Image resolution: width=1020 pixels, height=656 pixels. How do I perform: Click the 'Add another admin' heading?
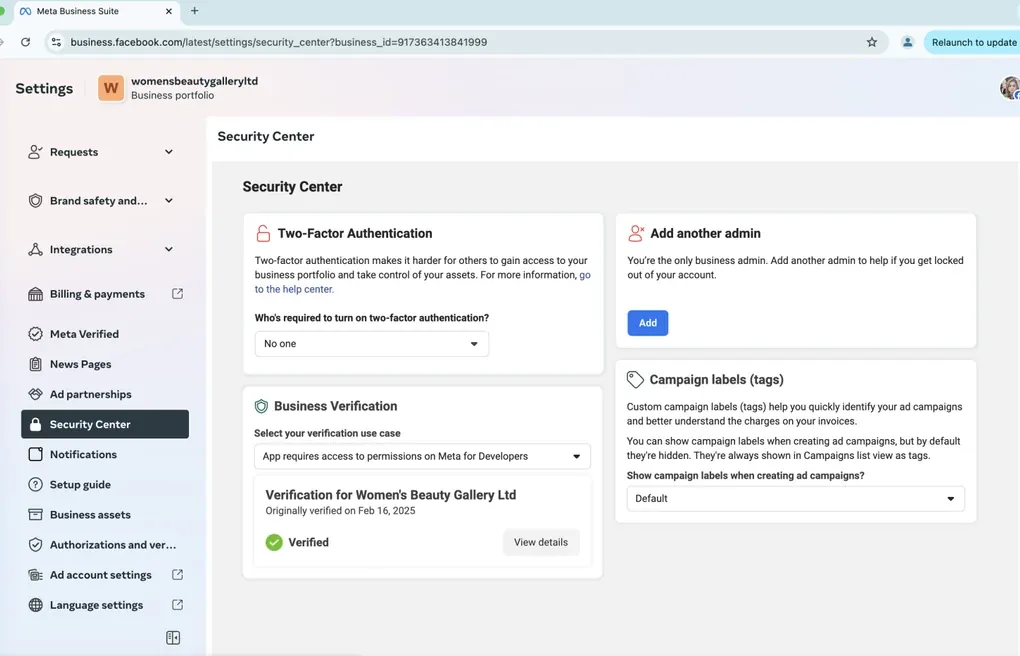point(705,233)
